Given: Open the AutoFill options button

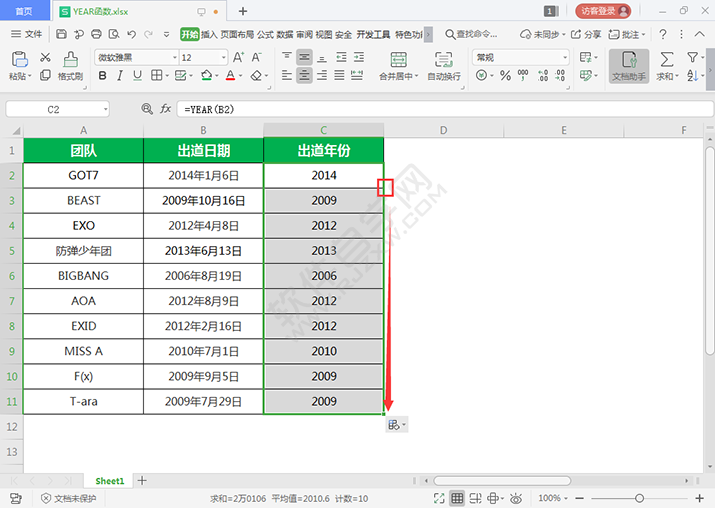Looking at the screenshot, I should click(396, 425).
